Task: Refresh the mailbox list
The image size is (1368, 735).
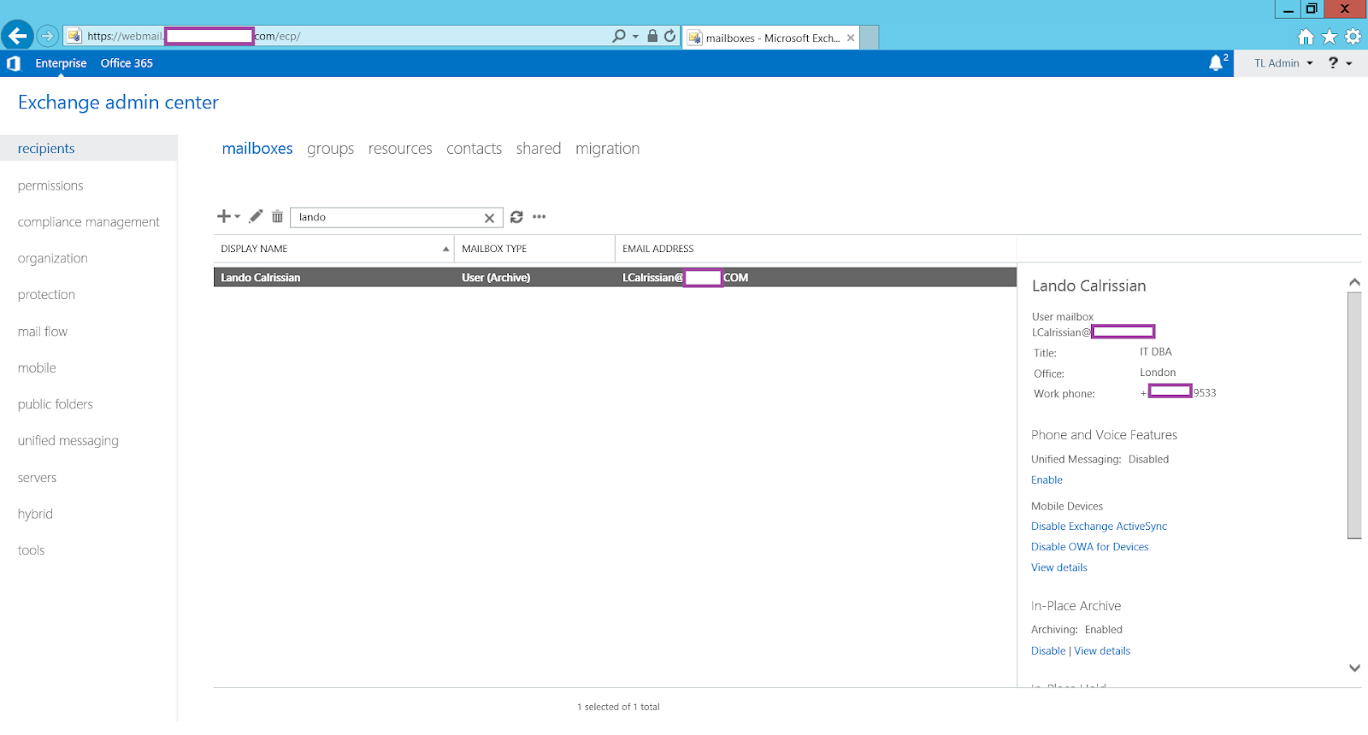Action: coord(517,217)
